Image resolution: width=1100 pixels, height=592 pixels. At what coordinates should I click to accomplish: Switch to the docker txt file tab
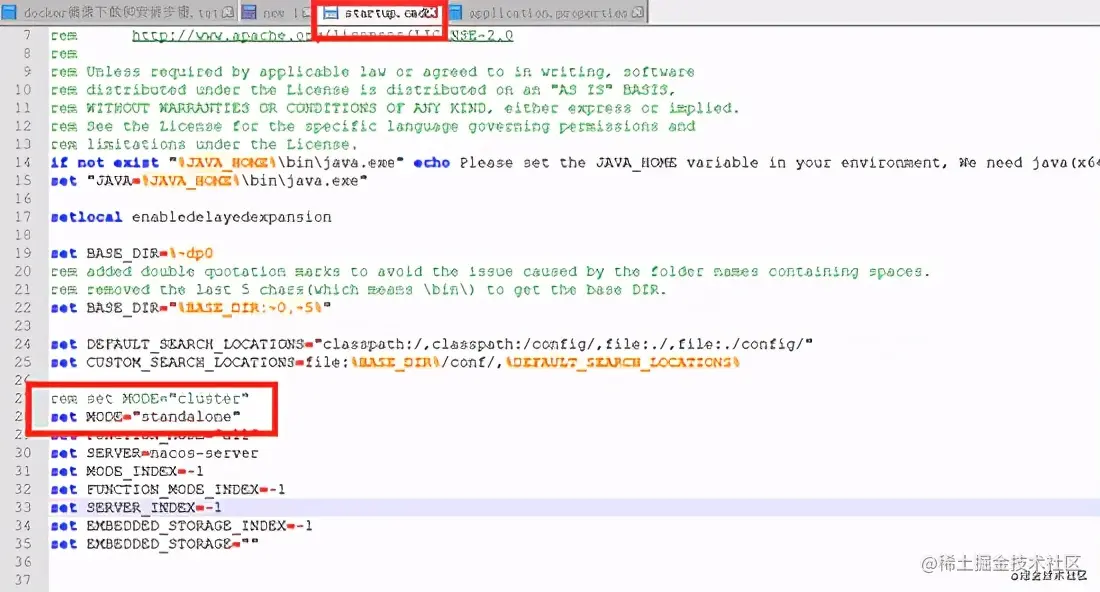(119, 13)
